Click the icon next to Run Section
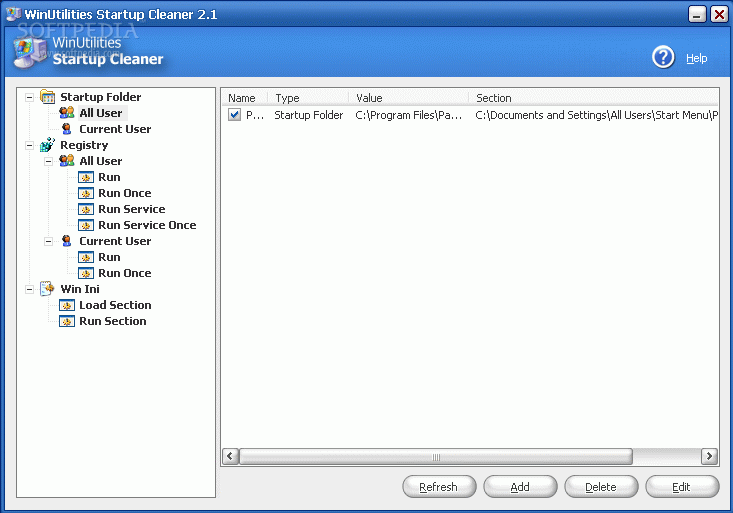The image size is (733, 513). [x=67, y=321]
